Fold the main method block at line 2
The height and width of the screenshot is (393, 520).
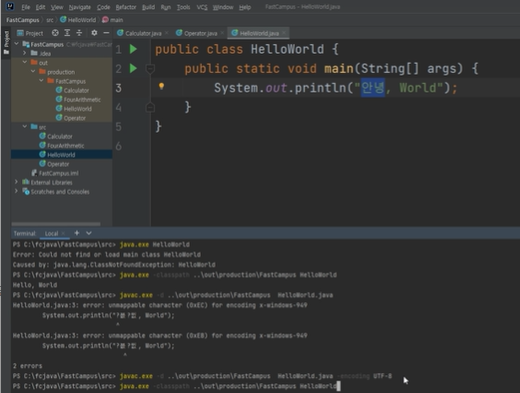click(x=150, y=69)
